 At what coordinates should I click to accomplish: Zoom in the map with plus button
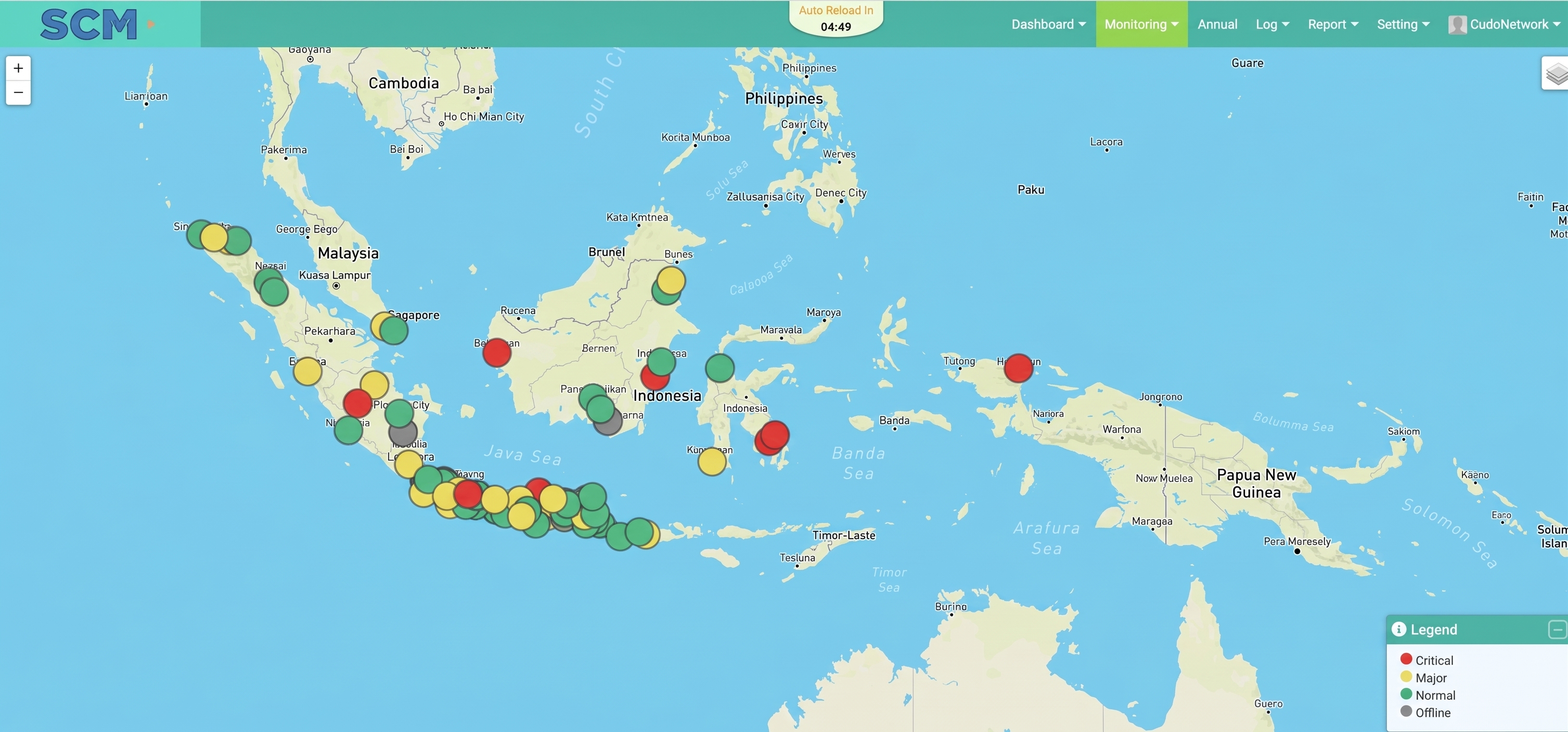coord(18,68)
